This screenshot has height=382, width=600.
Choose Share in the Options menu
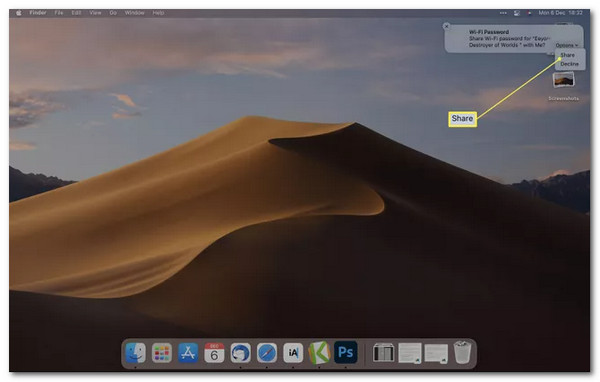tap(567, 55)
